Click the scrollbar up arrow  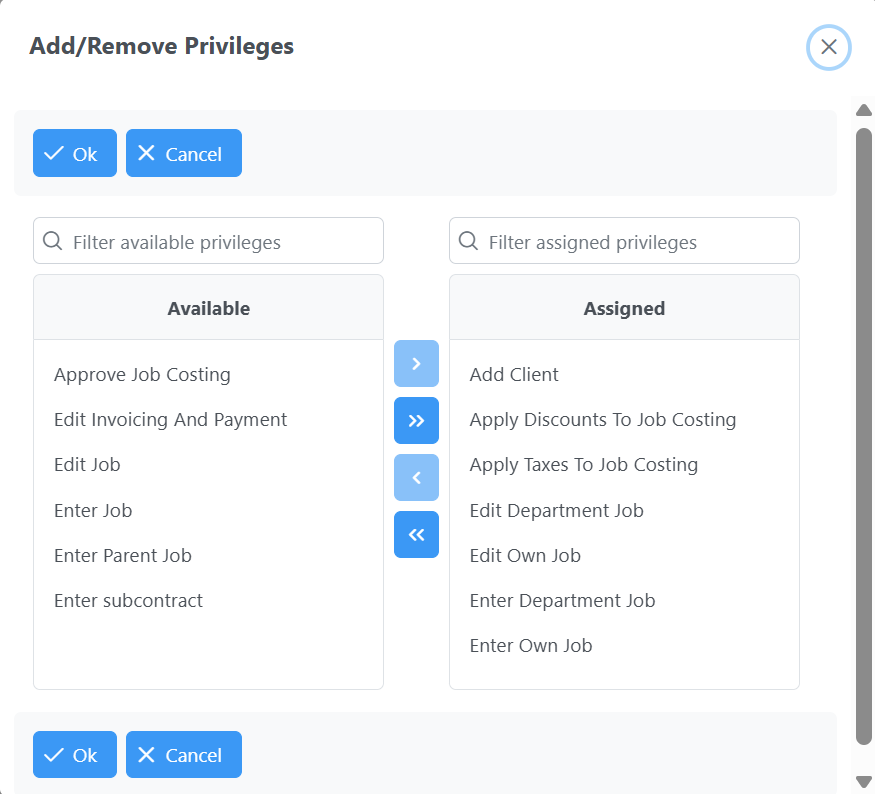click(x=864, y=109)
